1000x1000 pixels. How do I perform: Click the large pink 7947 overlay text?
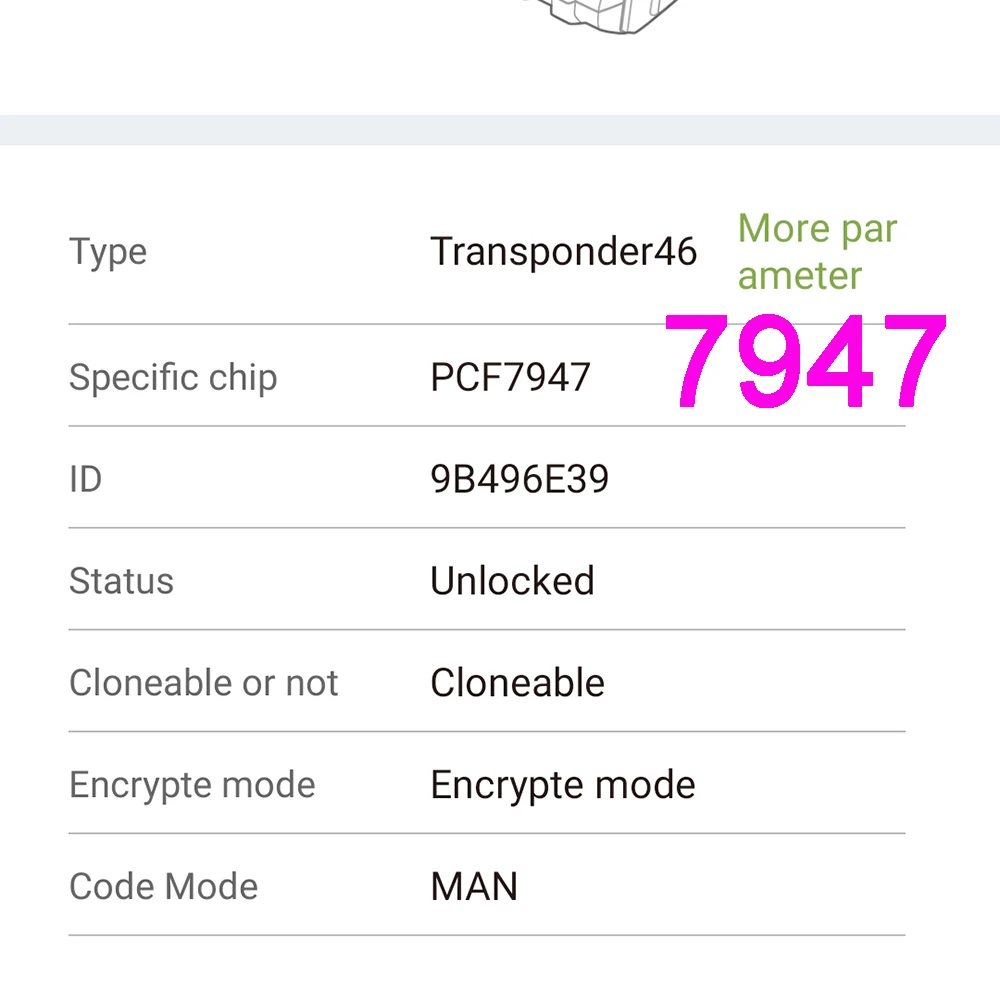pyautogui.click(x=805, y=362)
